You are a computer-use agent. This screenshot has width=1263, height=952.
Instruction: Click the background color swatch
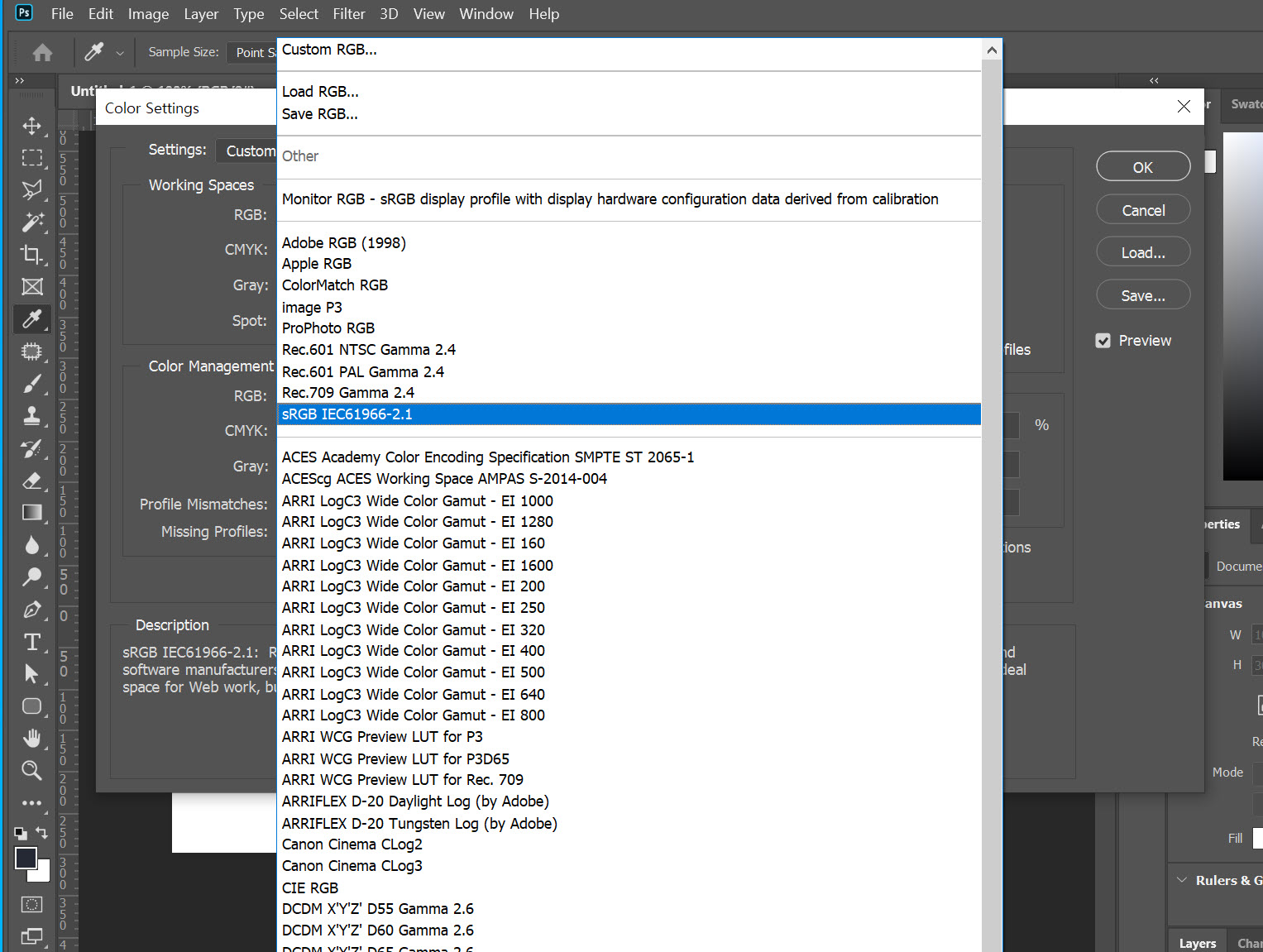point(43,873)
